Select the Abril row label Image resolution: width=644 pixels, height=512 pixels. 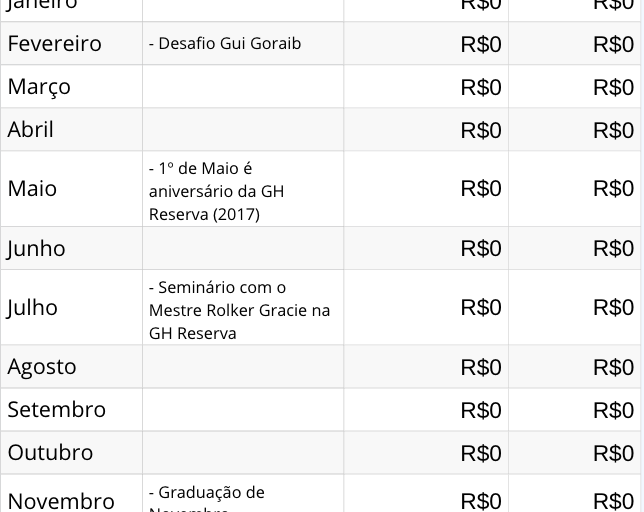pyautogui.click(x=31, y=130)
